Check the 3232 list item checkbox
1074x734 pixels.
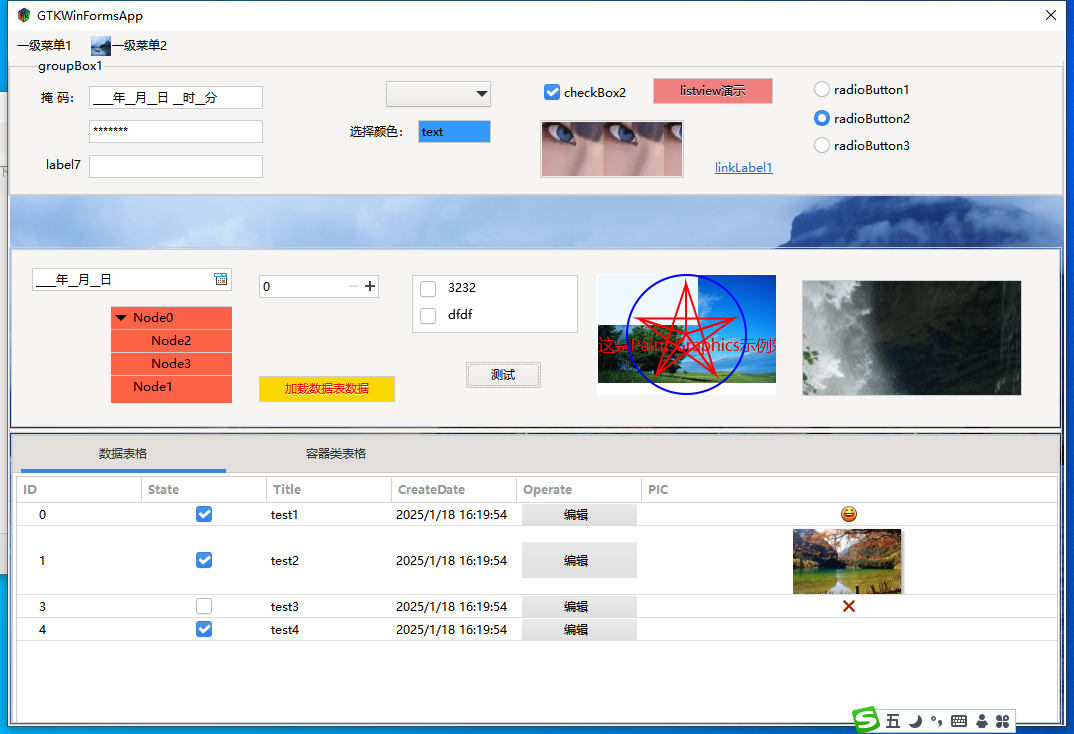click(x=428, y=289)
